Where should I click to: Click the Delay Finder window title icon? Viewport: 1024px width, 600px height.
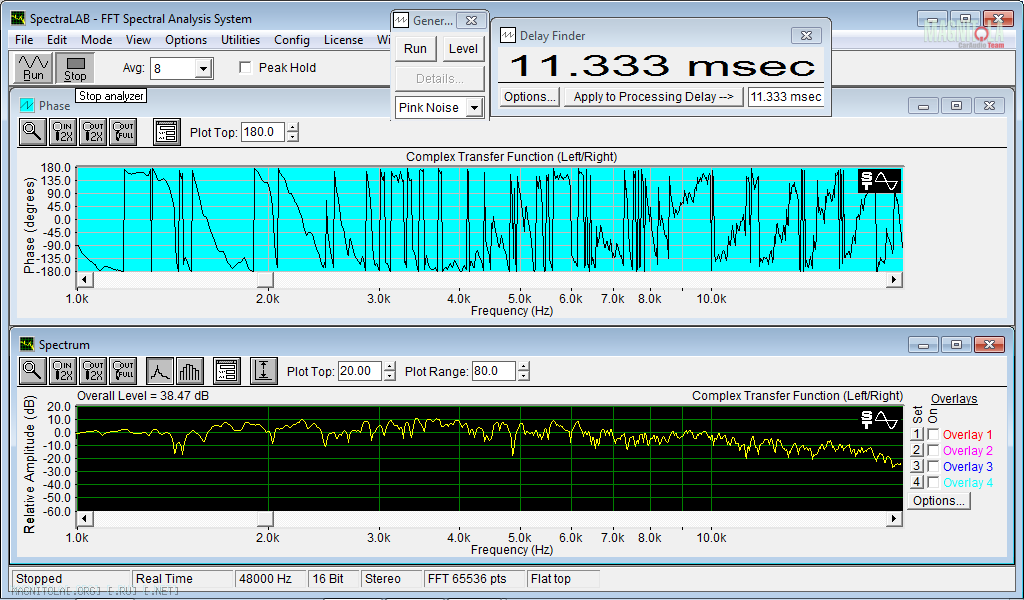pos(508,35)
